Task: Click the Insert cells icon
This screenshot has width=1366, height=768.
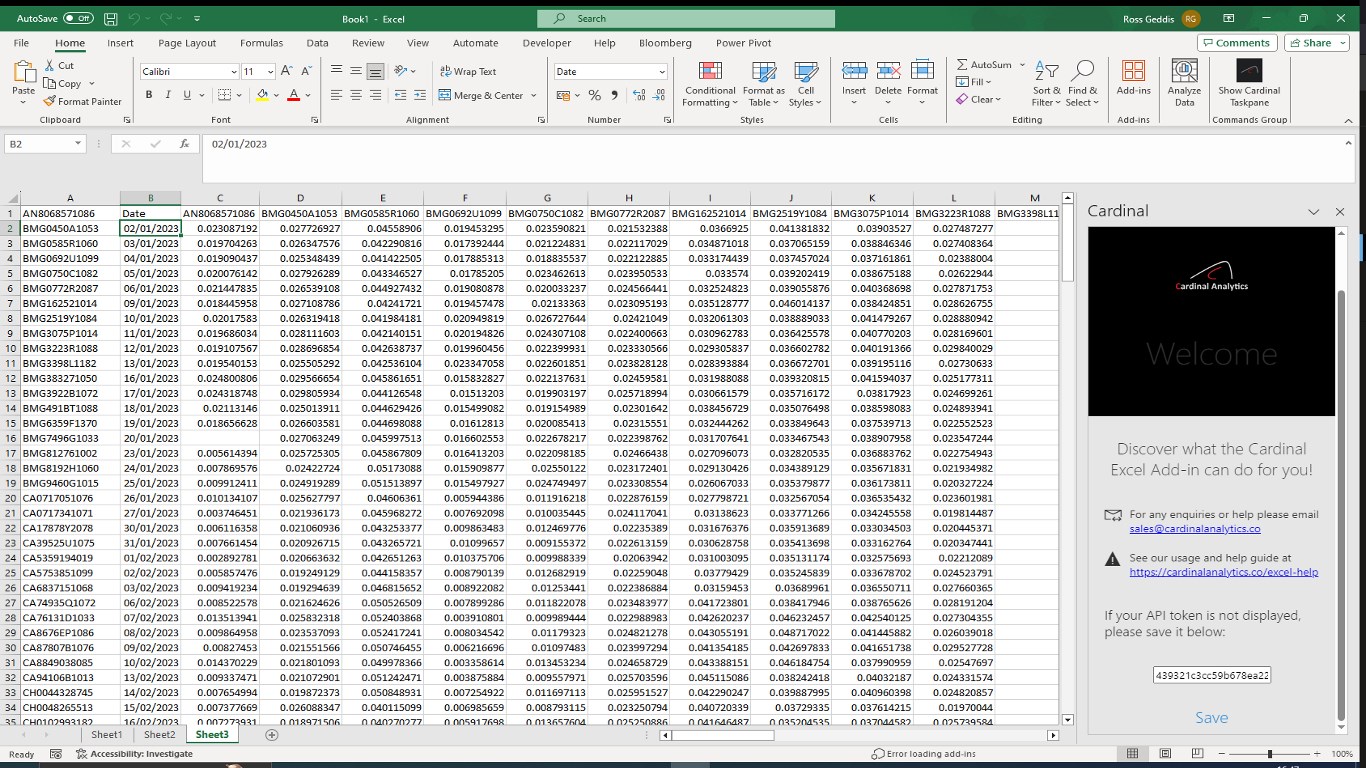Action: tap(854, 72)
